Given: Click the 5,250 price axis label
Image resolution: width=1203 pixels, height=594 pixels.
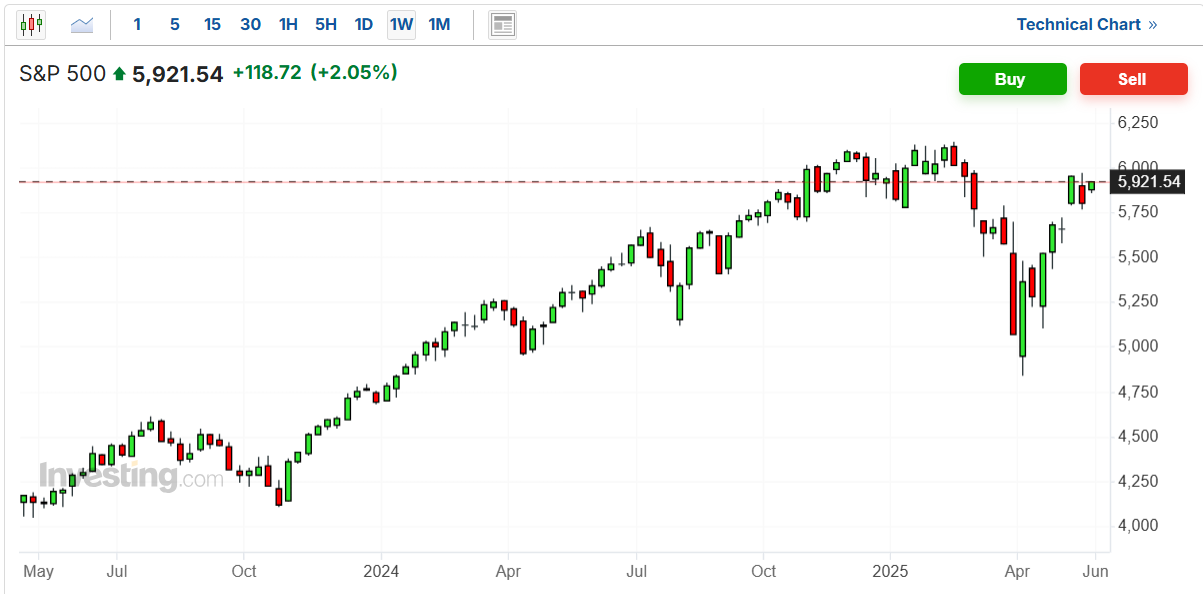Looking at the screenshot, I should 1137,301.
